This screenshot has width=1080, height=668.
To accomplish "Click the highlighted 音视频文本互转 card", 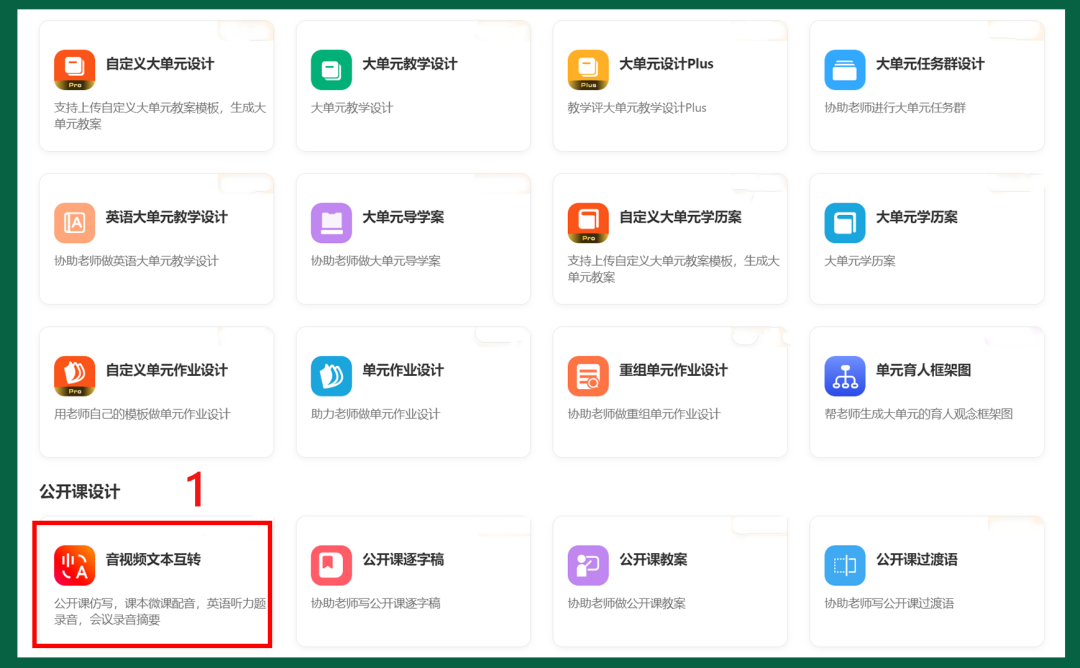I will (152, 583).
